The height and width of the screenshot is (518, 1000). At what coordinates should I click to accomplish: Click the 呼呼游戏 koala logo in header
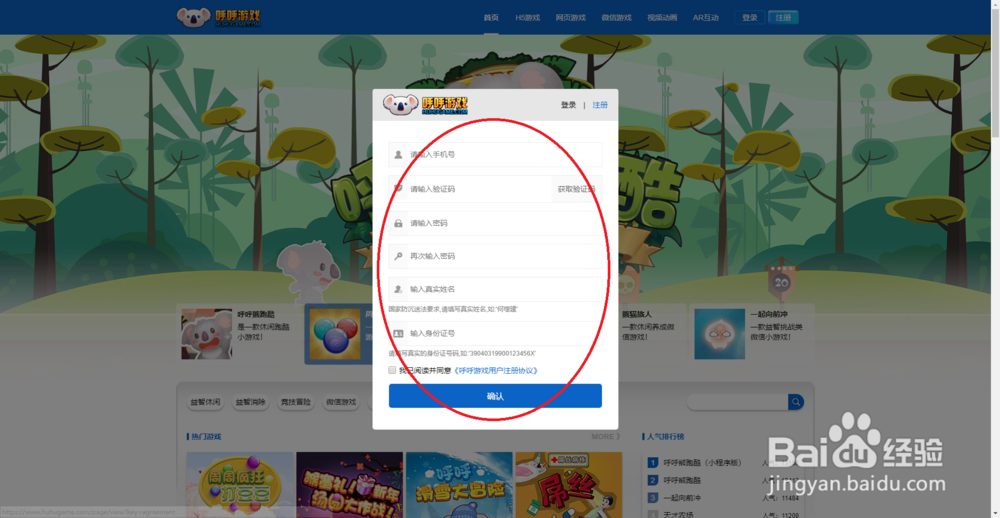tap(219, 17)
